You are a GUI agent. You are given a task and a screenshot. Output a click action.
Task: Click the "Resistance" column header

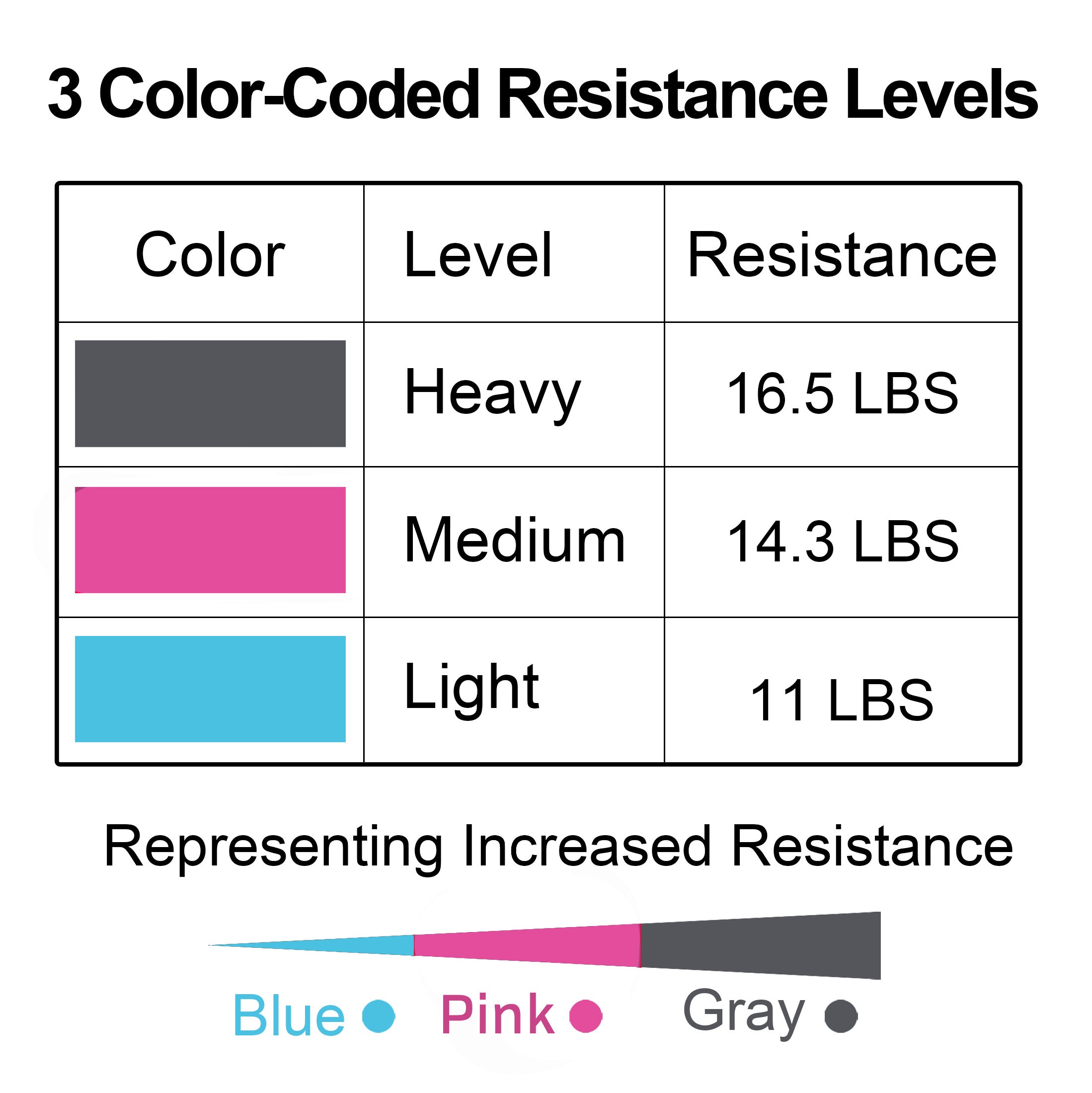pyautogui.click(x=842, y=255)
